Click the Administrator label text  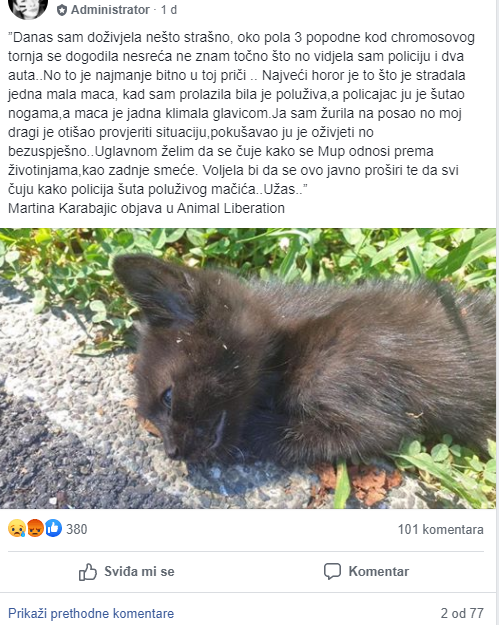pos(110,10)
